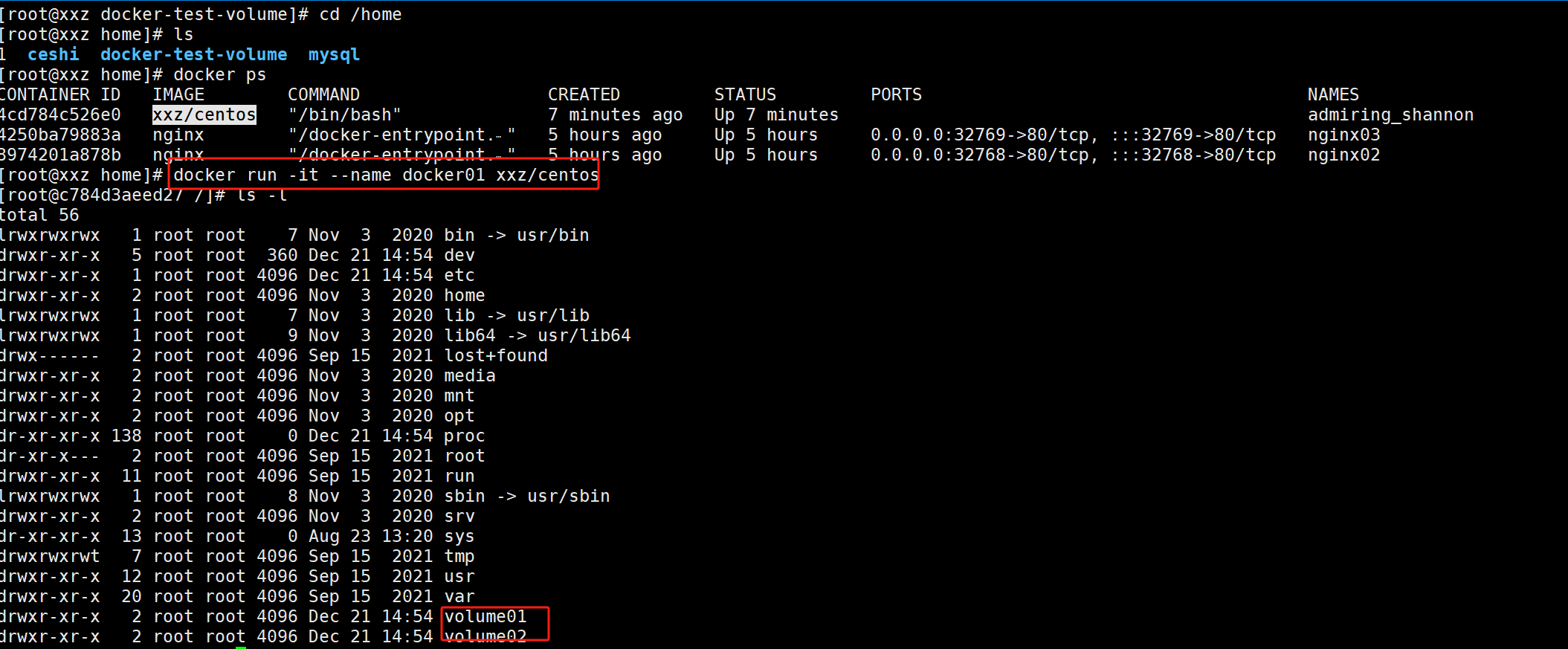Click the media directory entry
The width and height of the screenshot is (1568, 649).
(469, 375)
